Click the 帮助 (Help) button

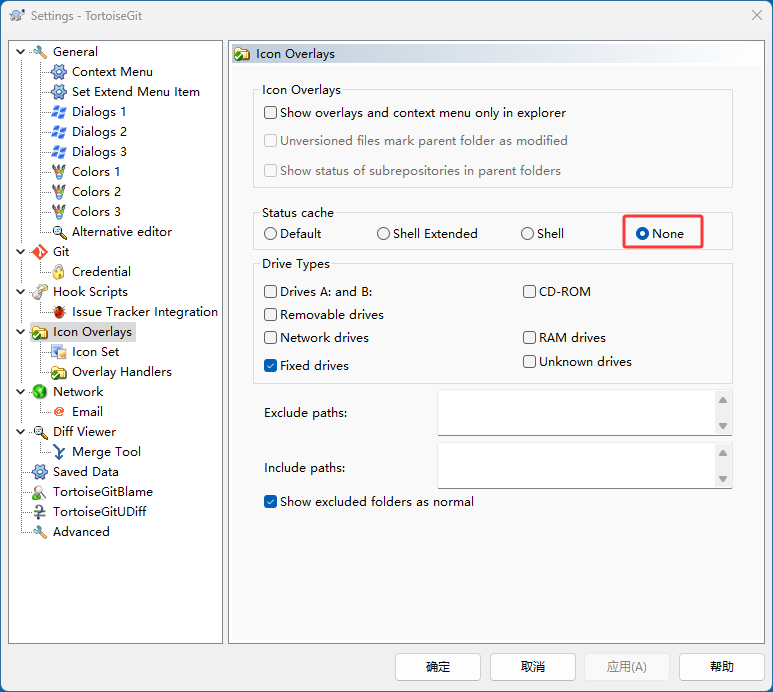point(722,667)
